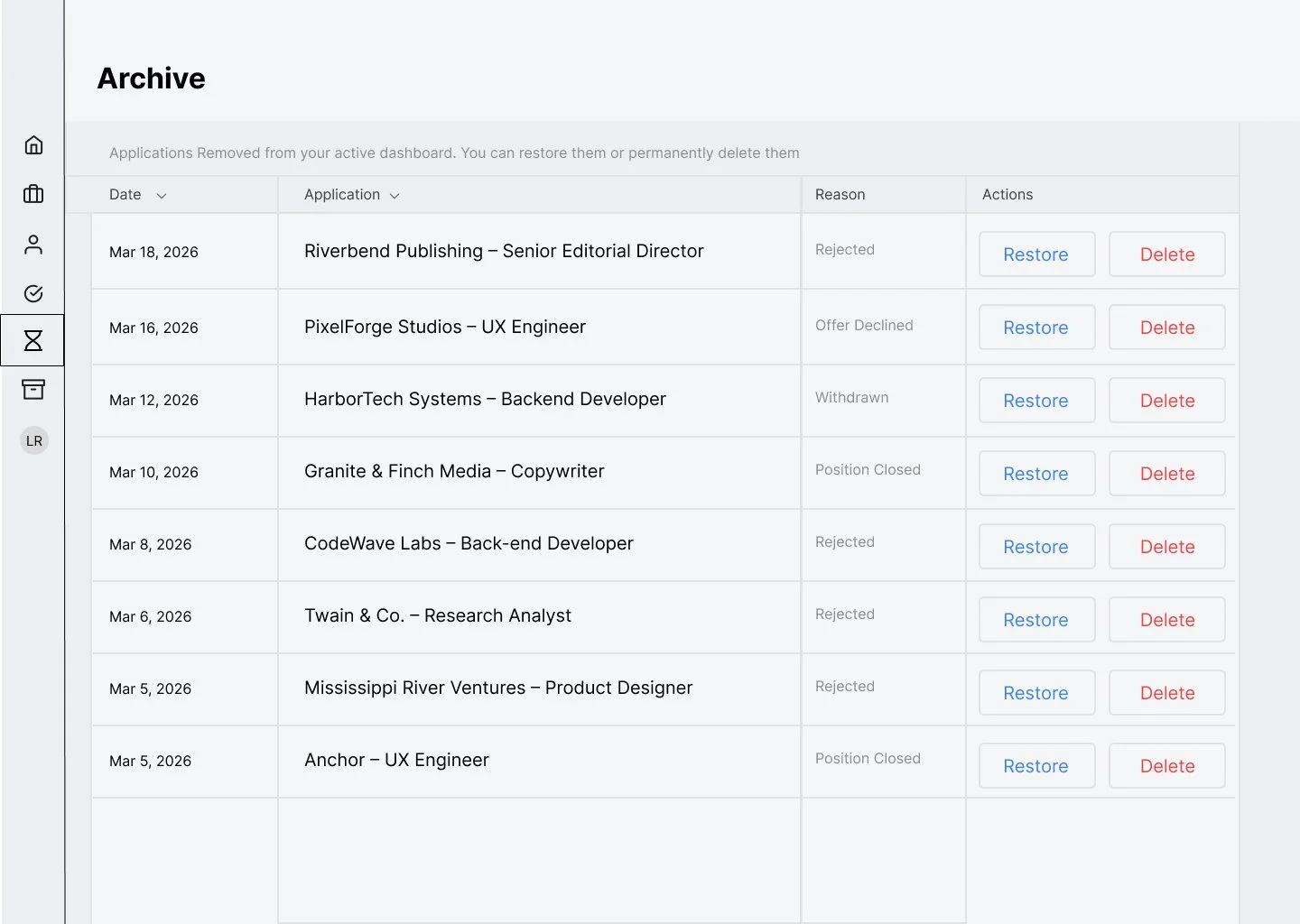Screen dimensions: 1300x924
Task: Click 'Withdrawn' reason for HarborTech
Action: (x=851, y=398)
